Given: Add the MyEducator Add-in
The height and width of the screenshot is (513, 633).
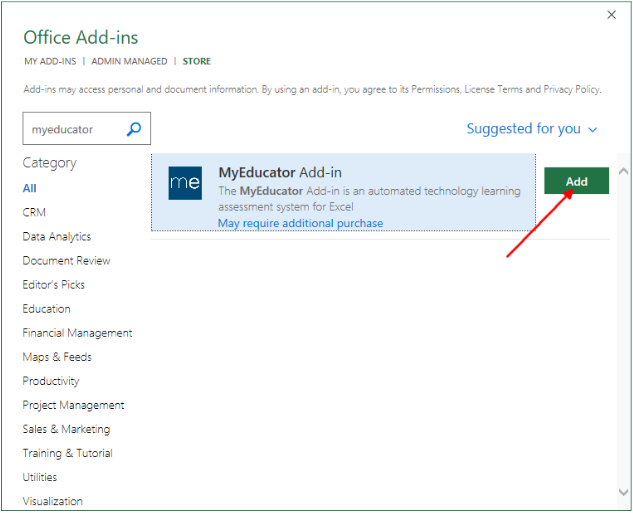Looking at the screenshot, I should 576,181.
